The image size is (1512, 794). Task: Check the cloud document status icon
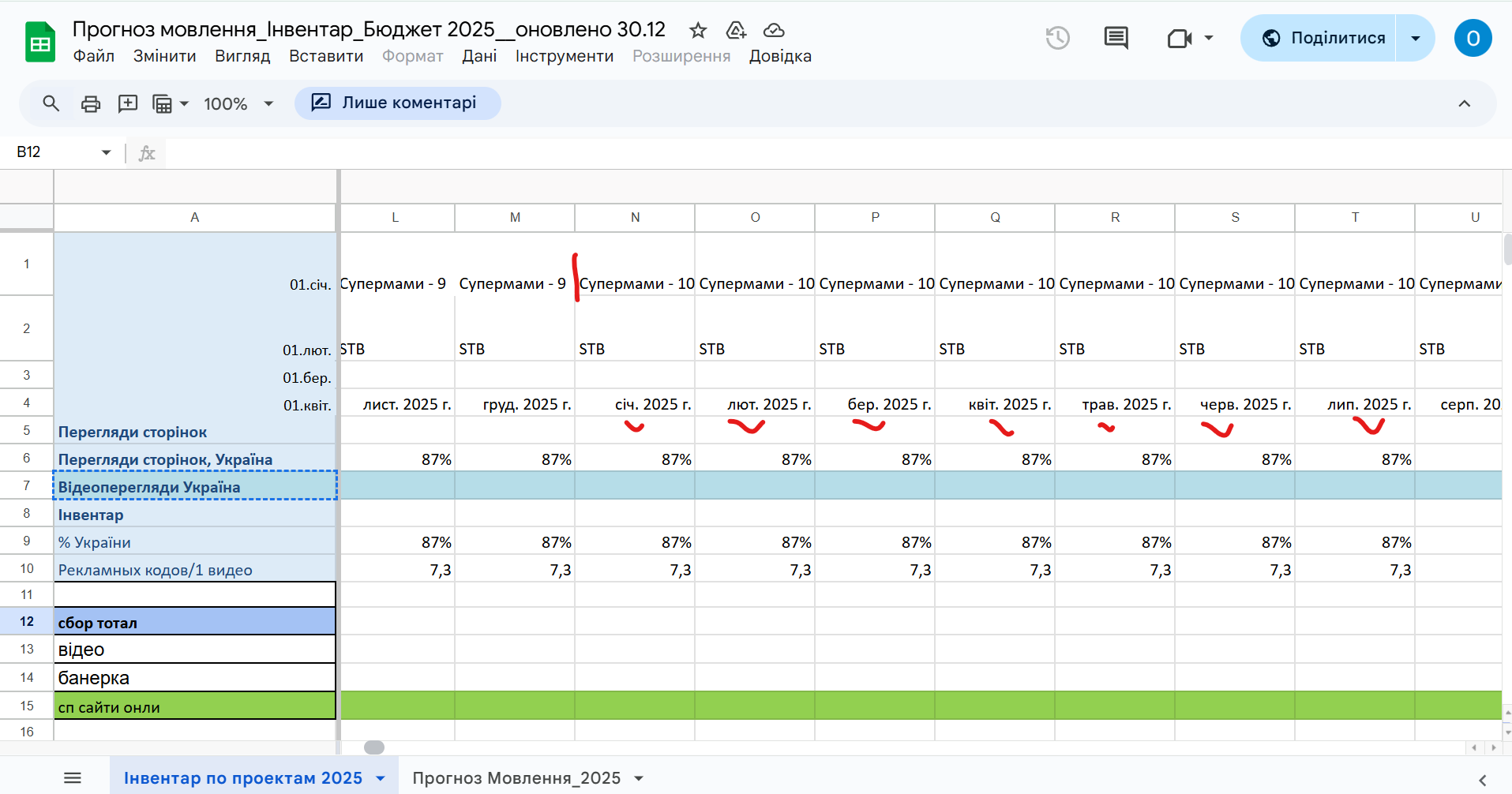coord(774,31)
